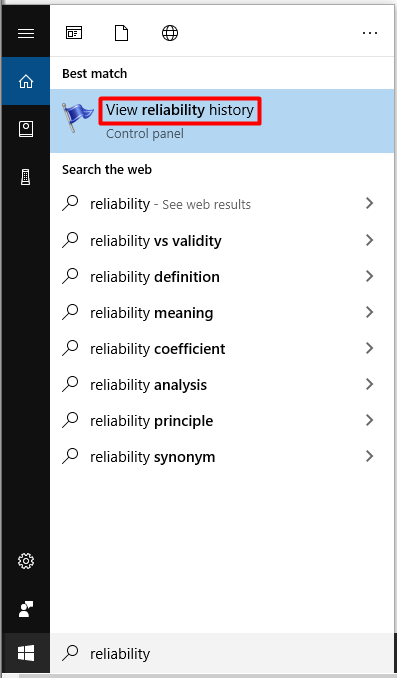Expand the 'reliability definition' chevron
The height and width of the screenshot is (678, 397).
(x=369, y=276)
